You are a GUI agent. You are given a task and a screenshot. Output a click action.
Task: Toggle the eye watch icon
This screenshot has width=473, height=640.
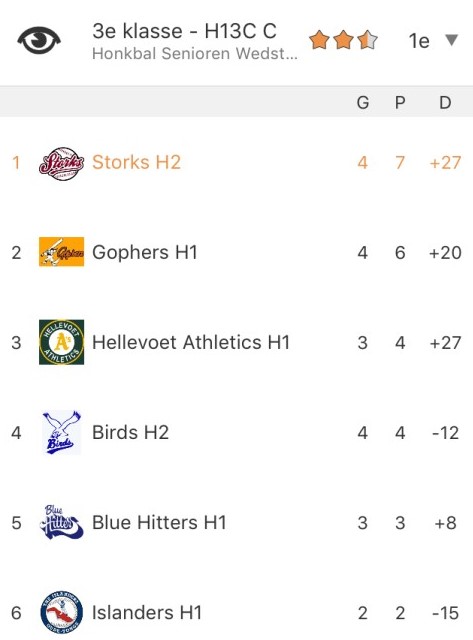[39, 40]
